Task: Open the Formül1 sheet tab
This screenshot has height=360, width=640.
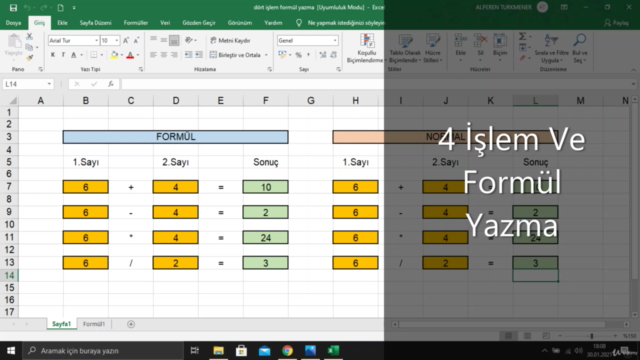Action: (x=94, y=324)
